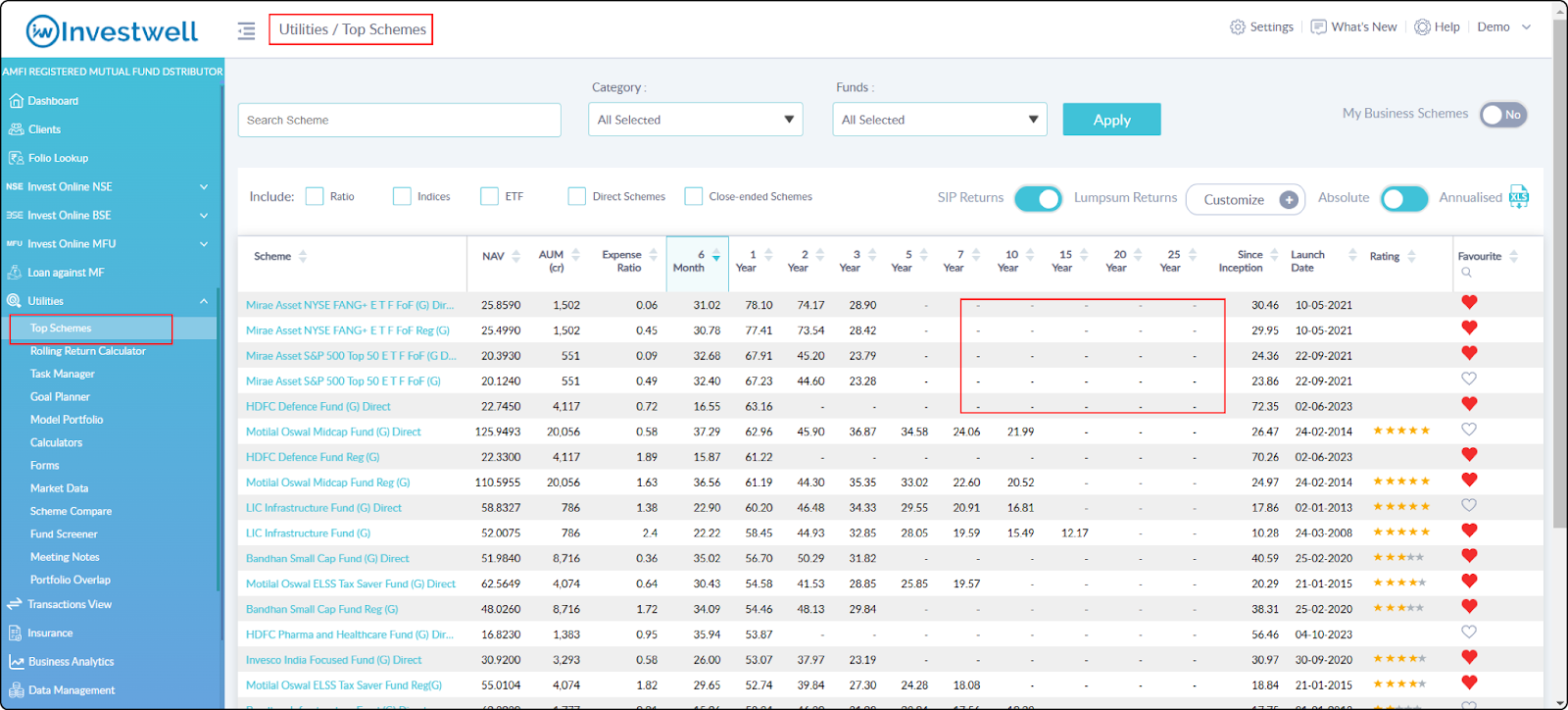The height and width of the screenshot is (710, 1568).
Task: Toggle SIP / Lumpsum Returns switch
Action: (x=1038, y=199)
